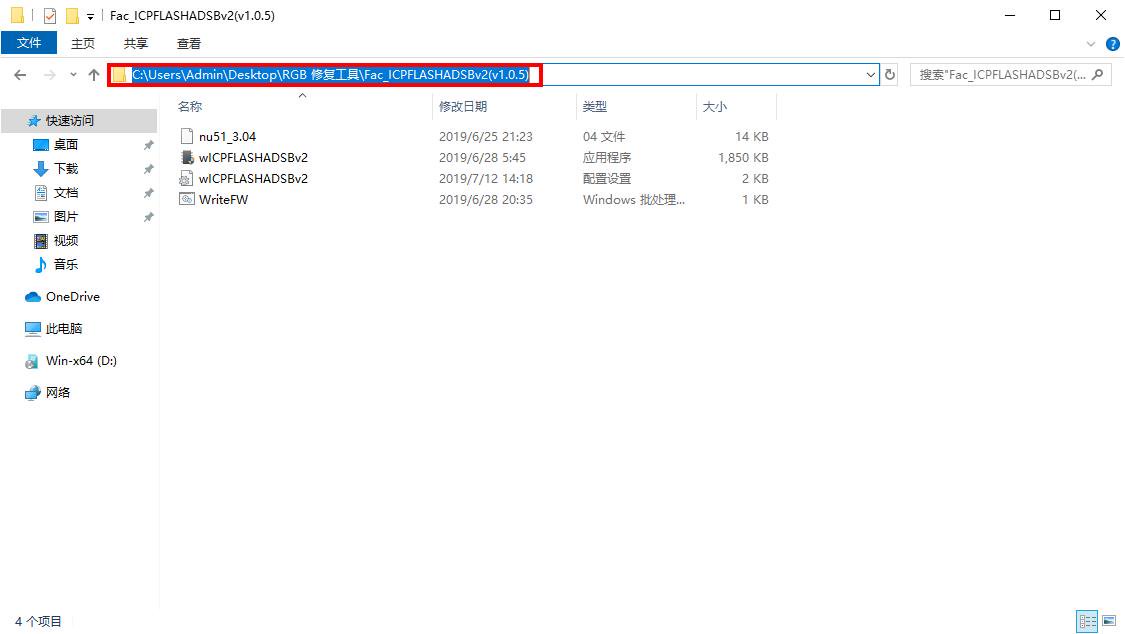Select the WriteFW batch file icon
Image resolution: width=1125 pixels, height=634 pixels.
[186, 200]
